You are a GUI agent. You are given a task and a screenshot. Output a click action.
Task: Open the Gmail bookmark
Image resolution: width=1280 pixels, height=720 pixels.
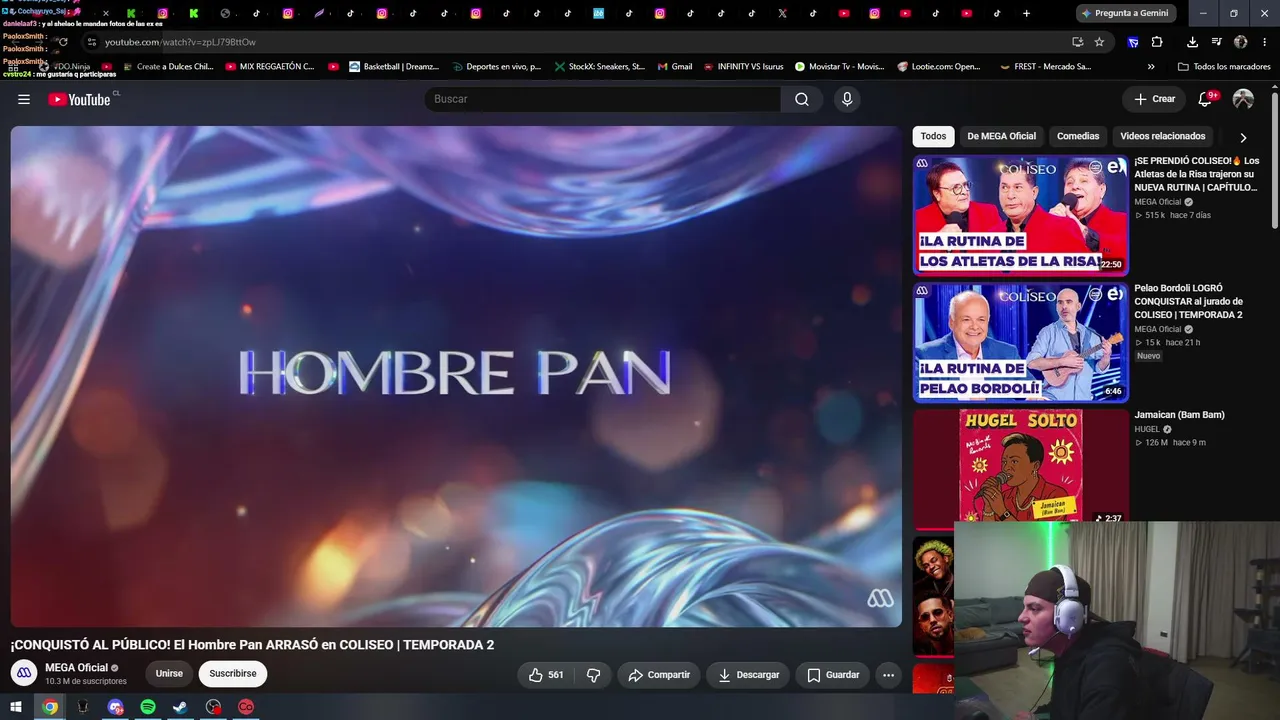click(675, 67)
